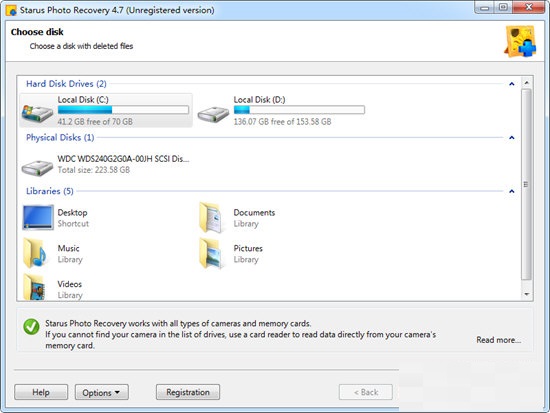
Task: Open the Music library folder icon
Action: (35, 253)
